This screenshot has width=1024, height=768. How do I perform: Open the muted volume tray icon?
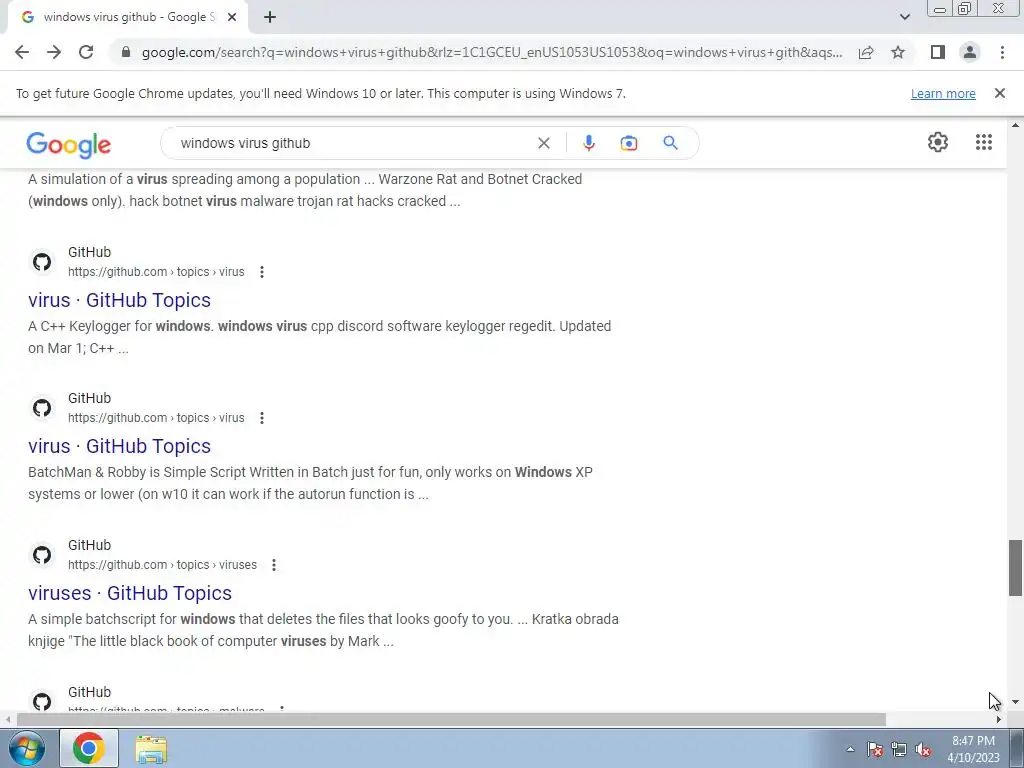click(x=923, y=749)
